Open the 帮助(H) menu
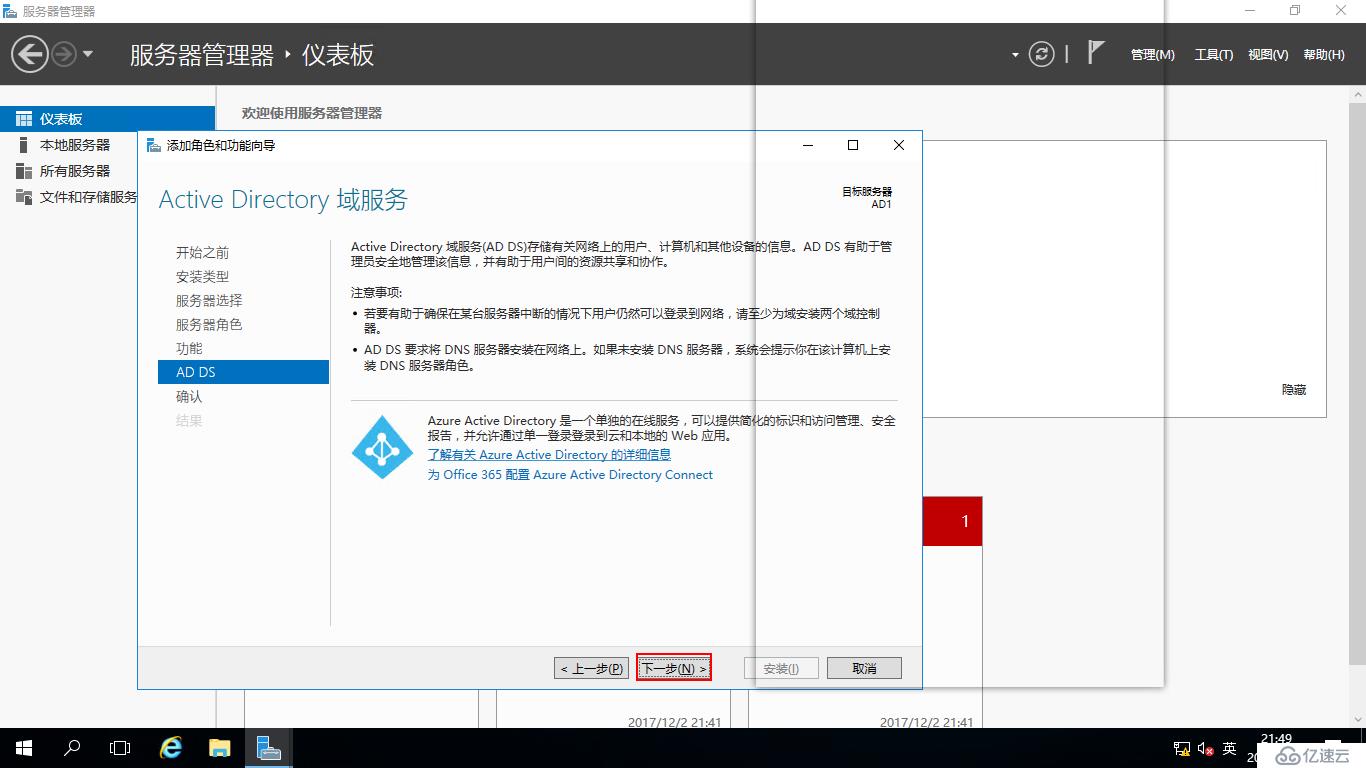The height and width of the screenshot is (768, 1366). 1324,55
